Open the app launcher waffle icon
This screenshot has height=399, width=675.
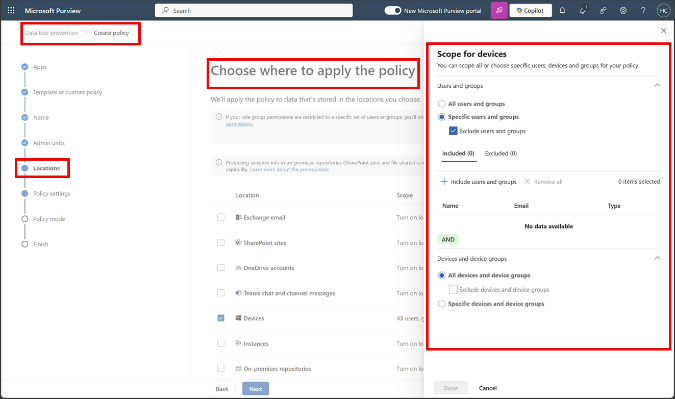pos(11,10)
